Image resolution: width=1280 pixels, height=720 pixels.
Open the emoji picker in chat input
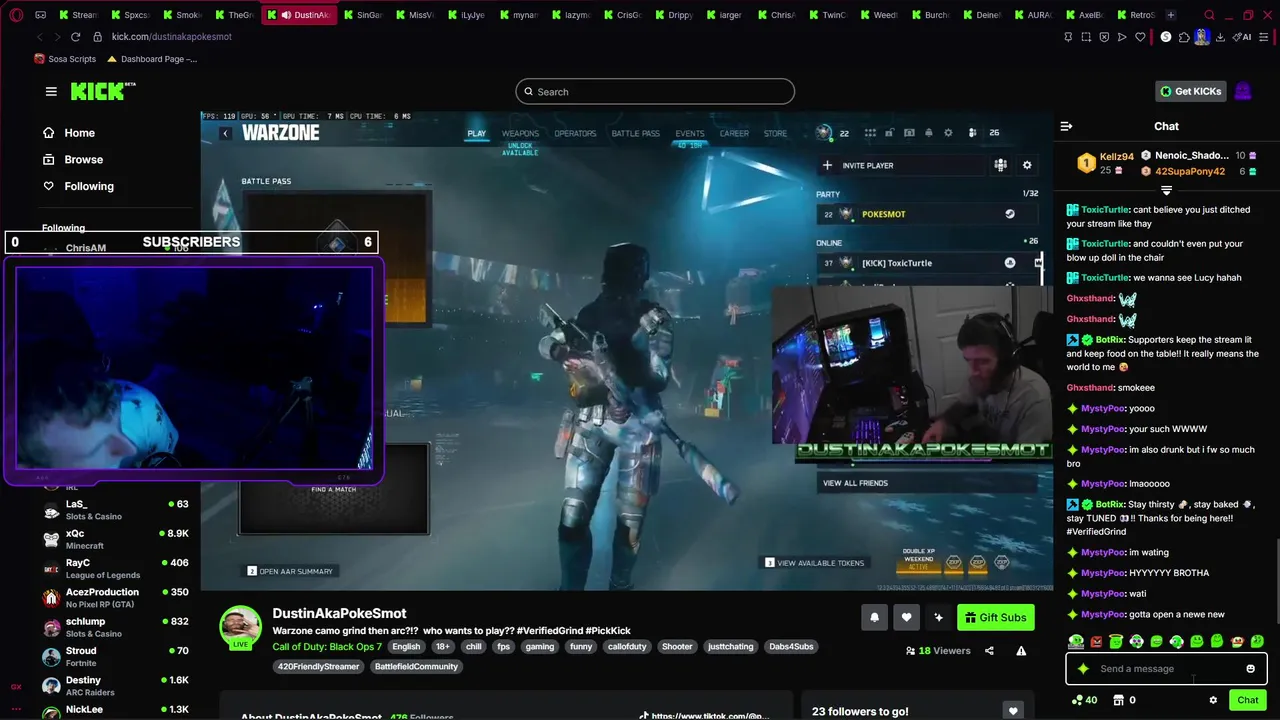tap(1250, 669)
